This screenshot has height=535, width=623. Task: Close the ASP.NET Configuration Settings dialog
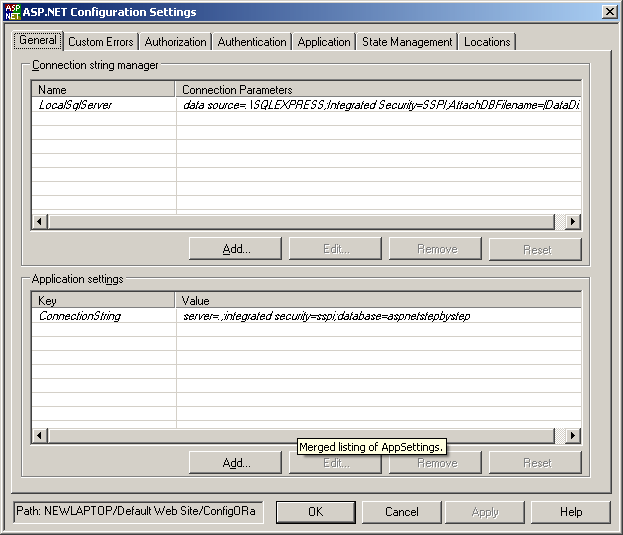pyautogui.click(x=609, y=12)
